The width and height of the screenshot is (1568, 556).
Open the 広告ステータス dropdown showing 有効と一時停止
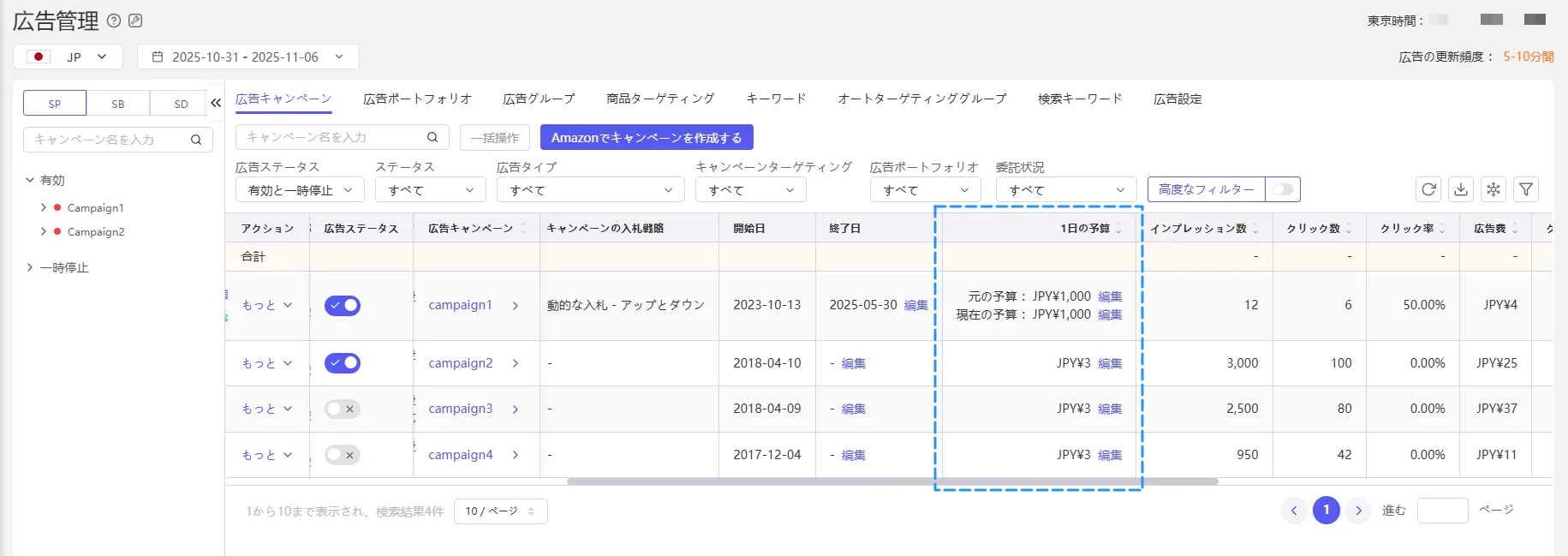tap(300, 189)
